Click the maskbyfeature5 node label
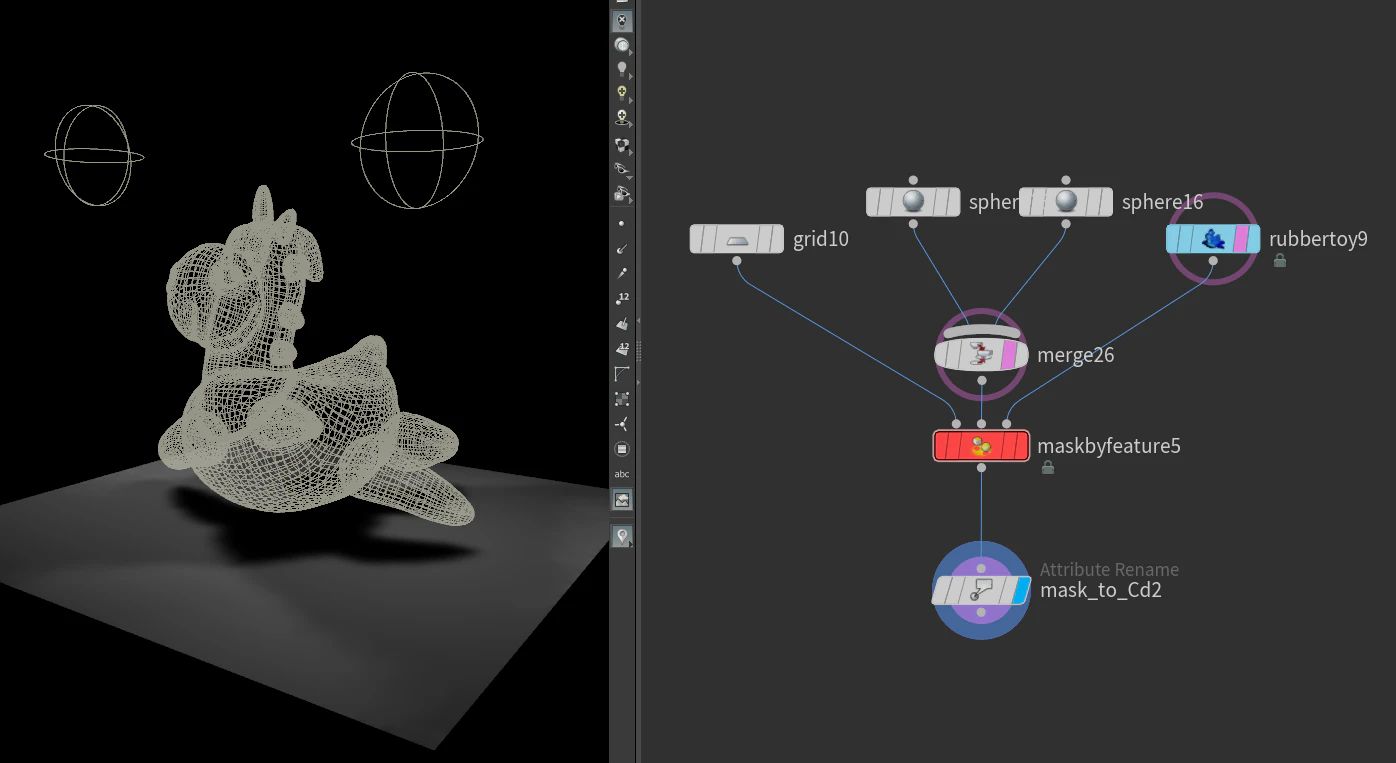Screen dimensions: 1396x763 coord(1109,446)
